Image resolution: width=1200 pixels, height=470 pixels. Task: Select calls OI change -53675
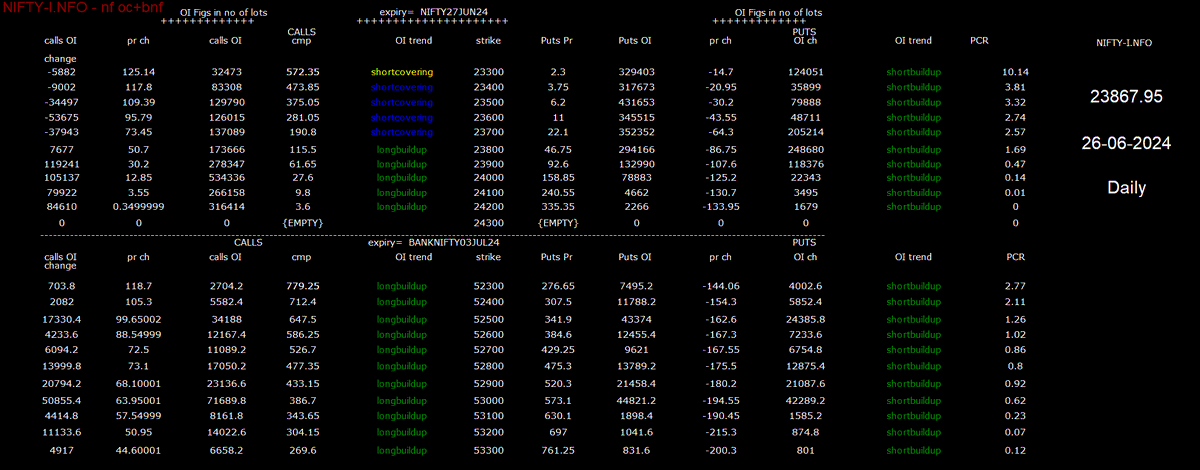[61, 117]
